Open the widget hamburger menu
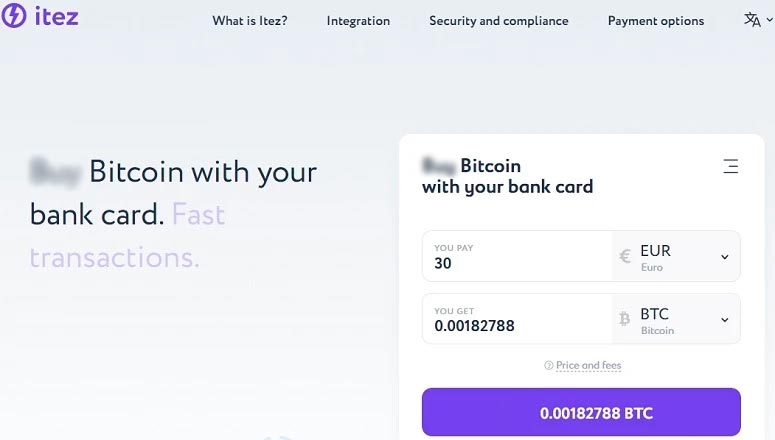The width and height of the screenshot is (775, 440). click(731, 166)
